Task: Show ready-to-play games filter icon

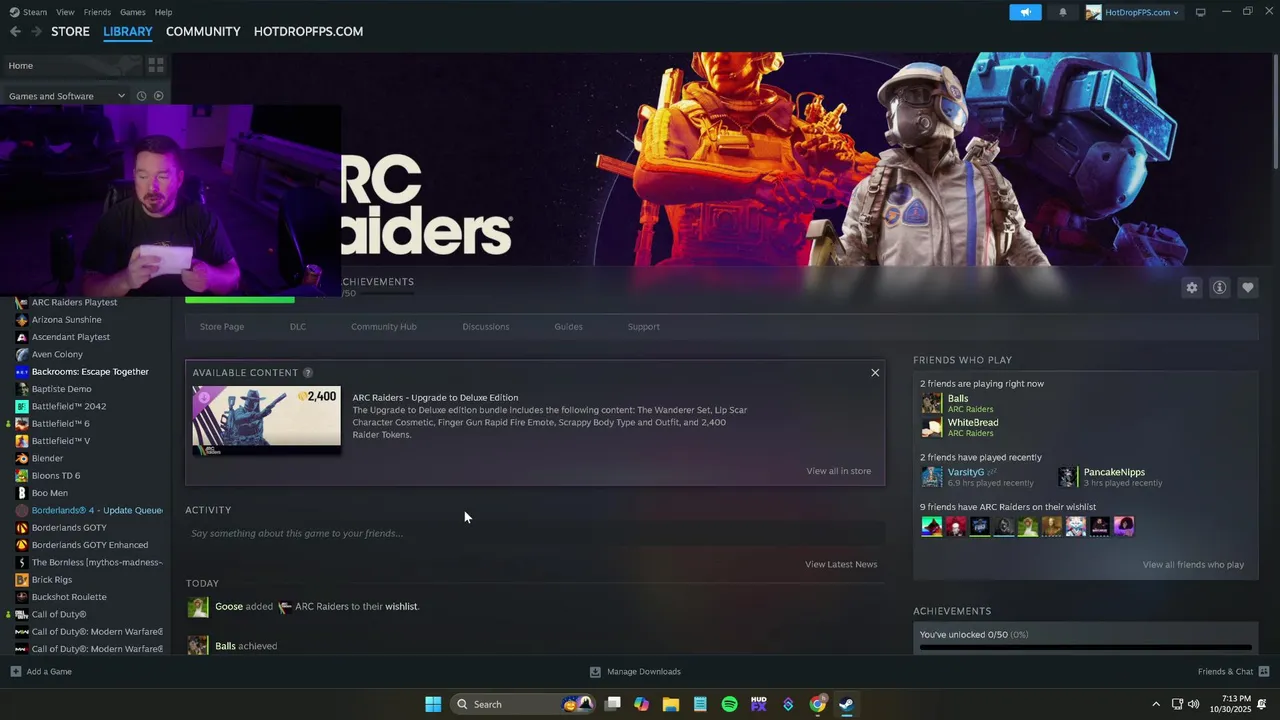Action: pos(158,96)
